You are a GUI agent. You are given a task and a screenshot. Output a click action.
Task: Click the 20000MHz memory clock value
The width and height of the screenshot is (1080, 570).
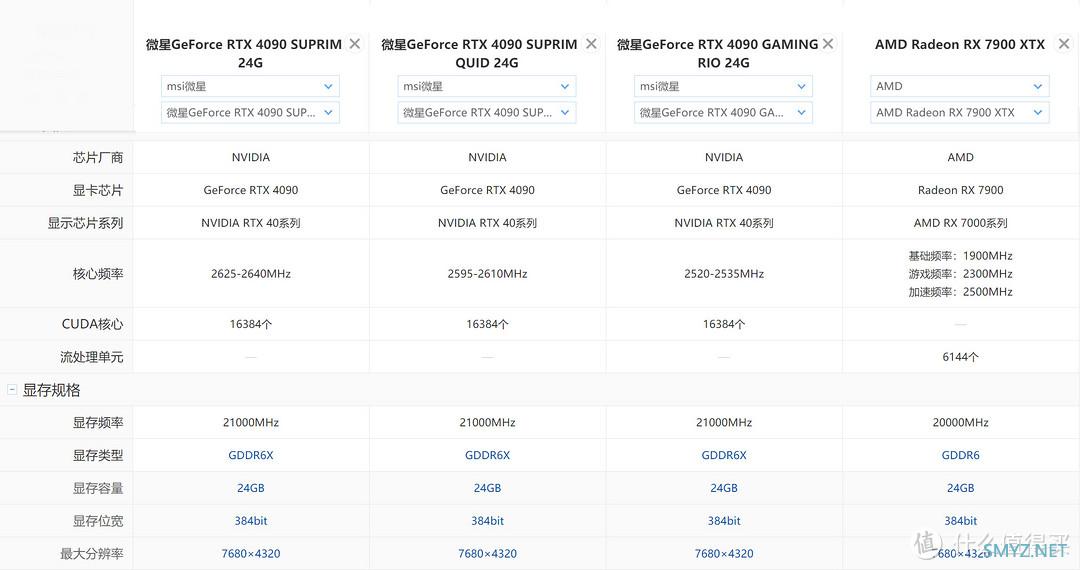pos(961,423)
